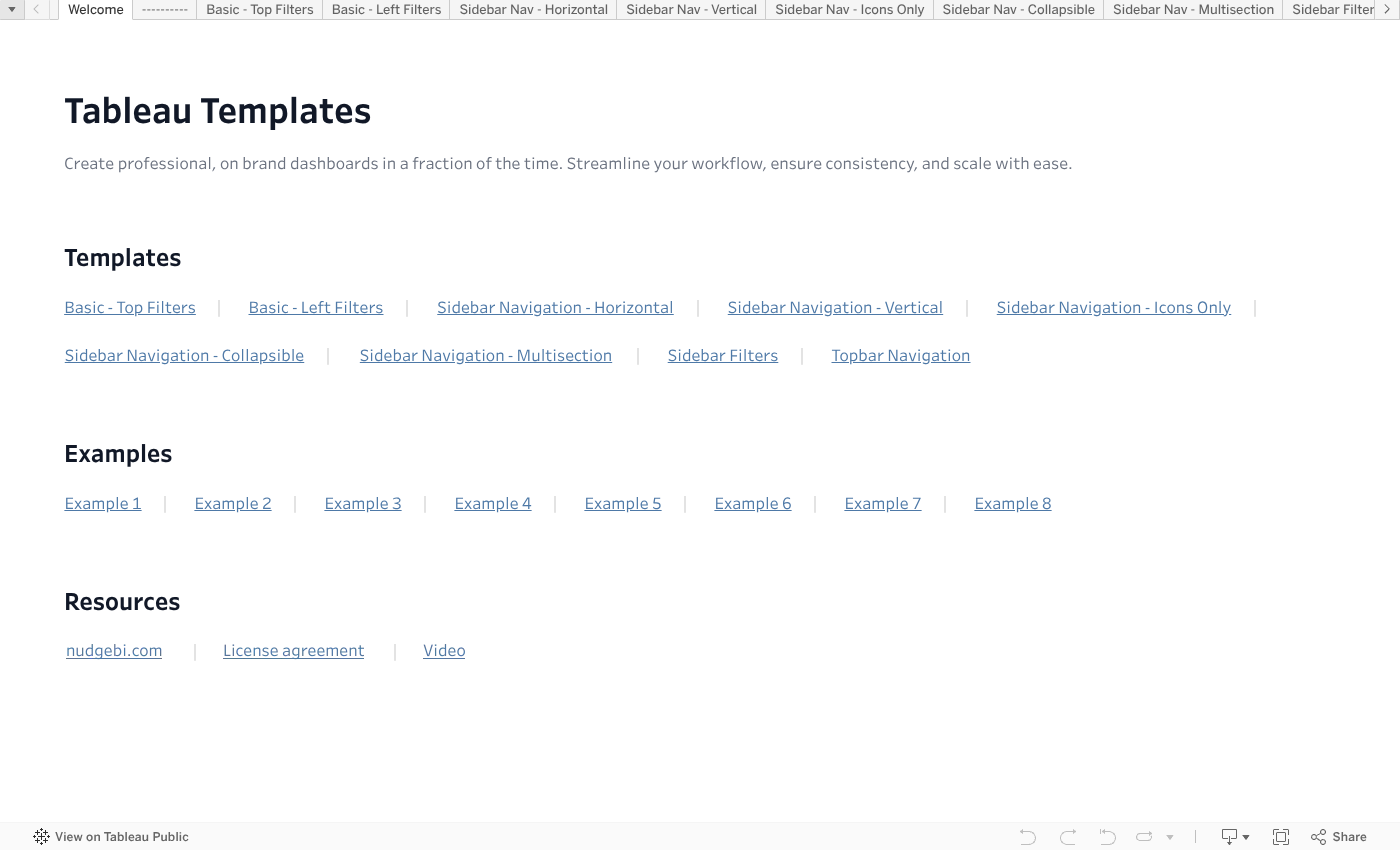
Task: Toggle full screen view icon
Action: (x=1281, y=837)
